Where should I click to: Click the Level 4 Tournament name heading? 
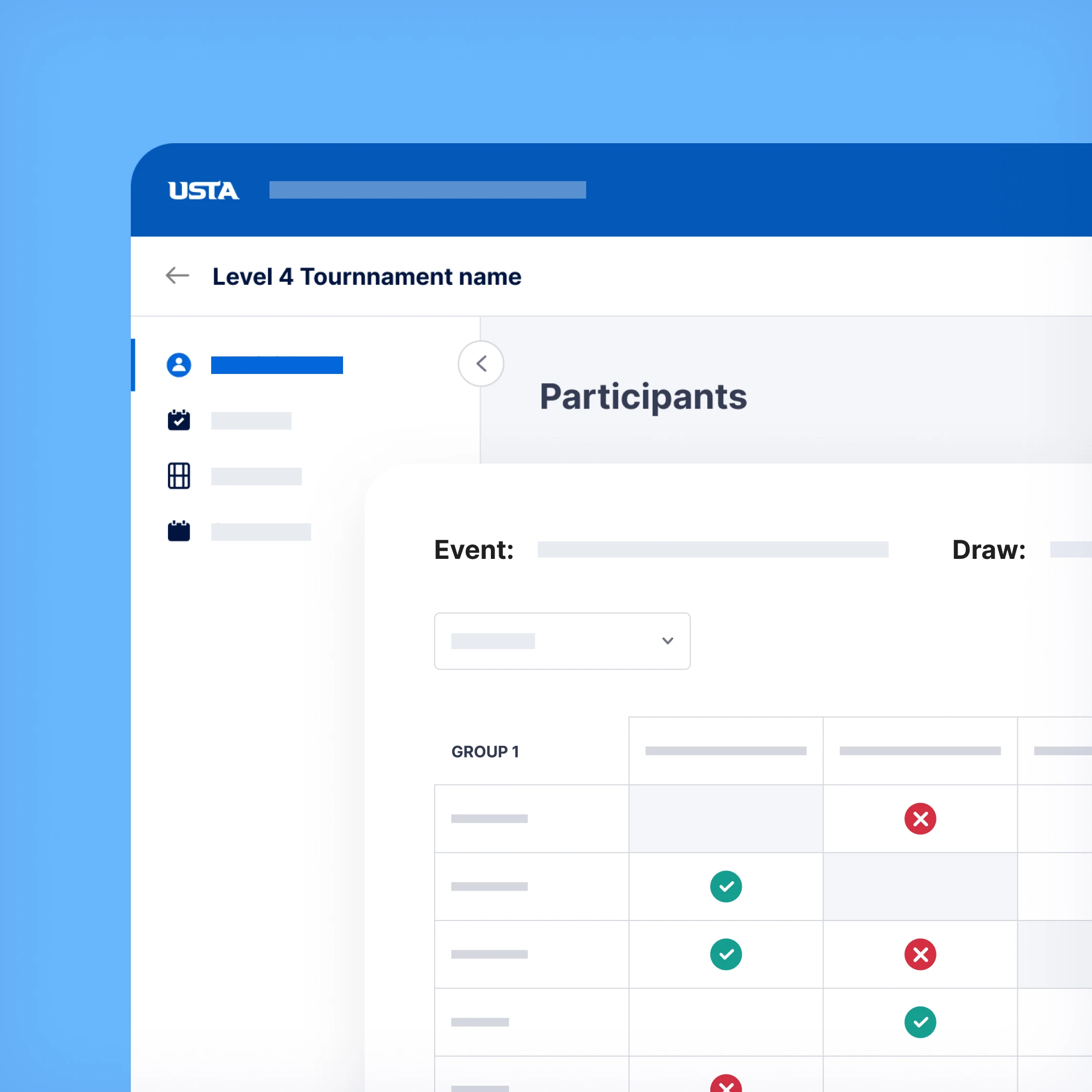pos(366,277)
